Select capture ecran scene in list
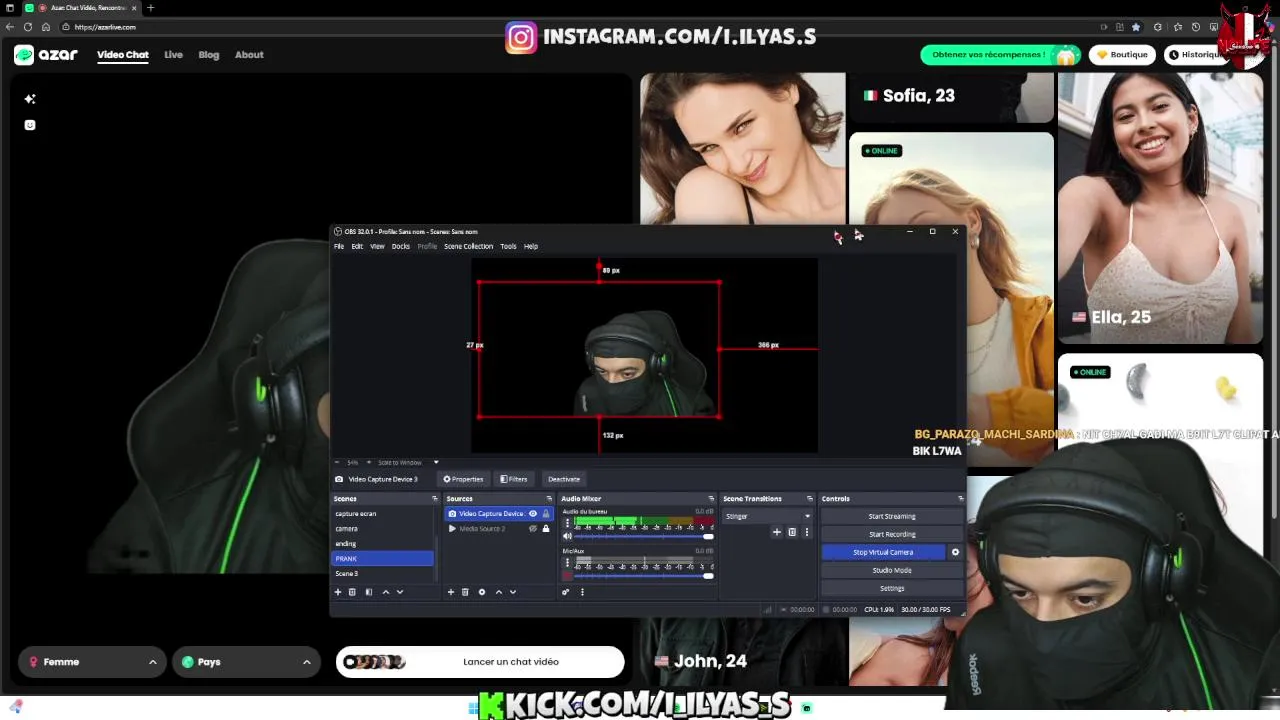1280x720 pixels. pos(383,514)
